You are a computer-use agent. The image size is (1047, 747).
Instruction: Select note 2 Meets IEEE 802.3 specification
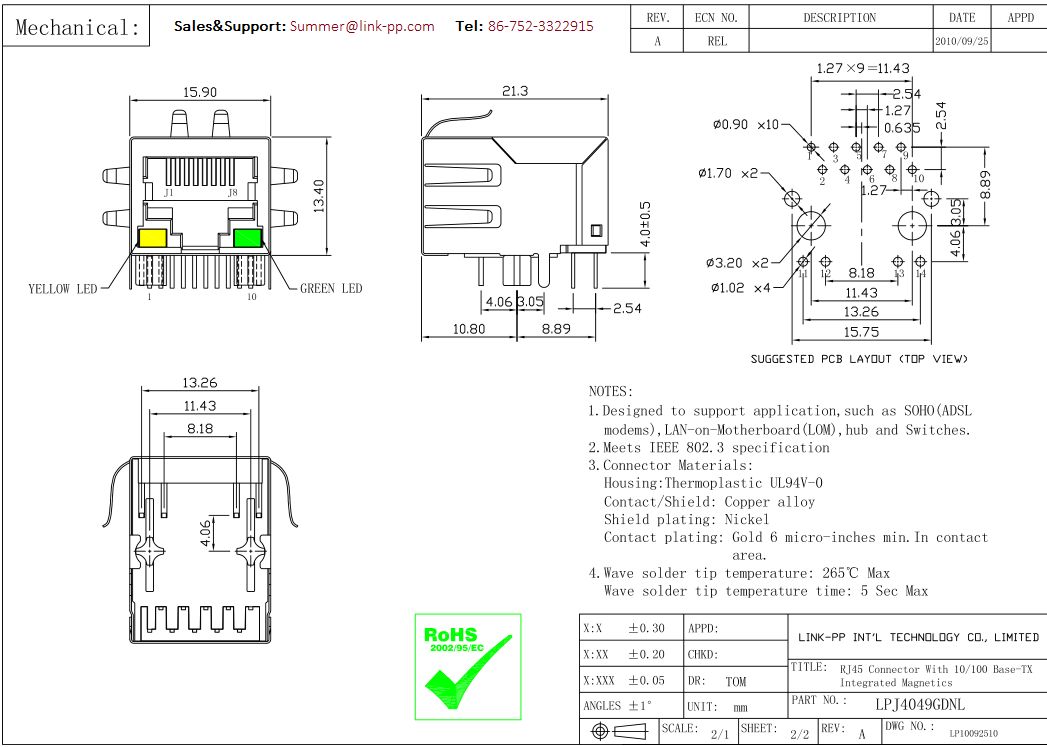tap(709, 448)
